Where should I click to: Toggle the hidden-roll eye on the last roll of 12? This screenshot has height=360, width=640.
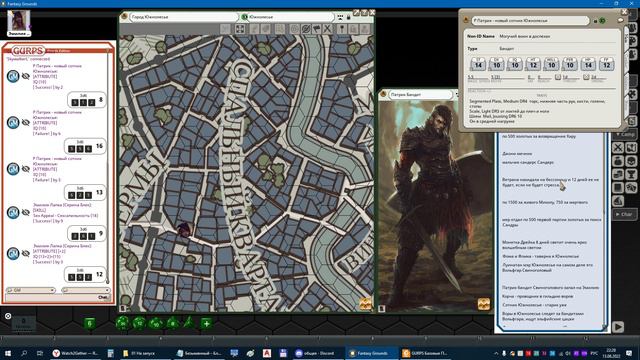26,253
